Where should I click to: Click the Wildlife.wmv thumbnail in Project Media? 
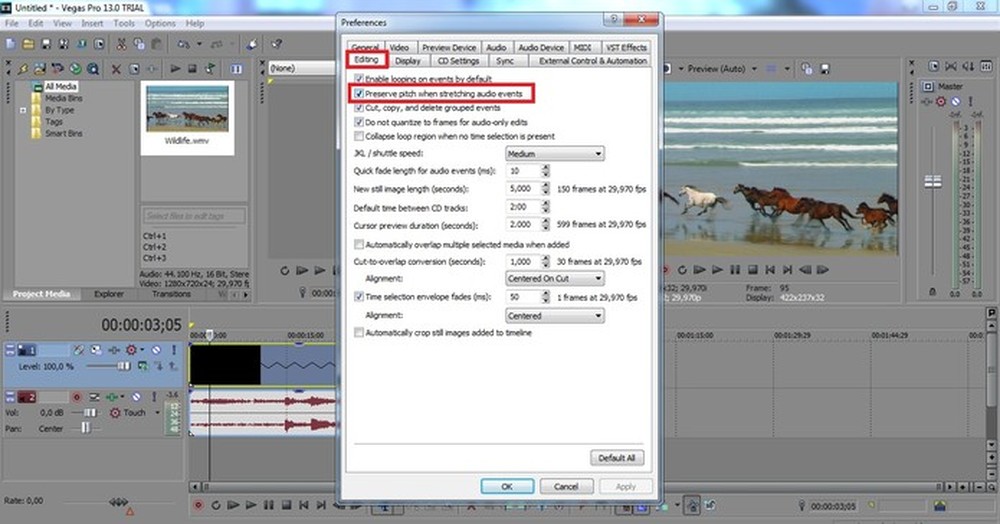tap(187, 109)
